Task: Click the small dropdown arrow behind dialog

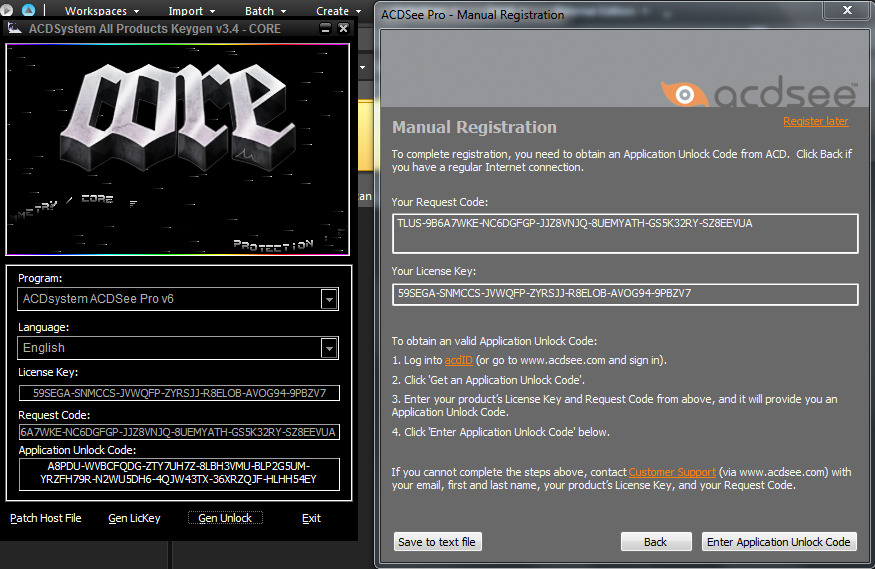Action: 363,67
